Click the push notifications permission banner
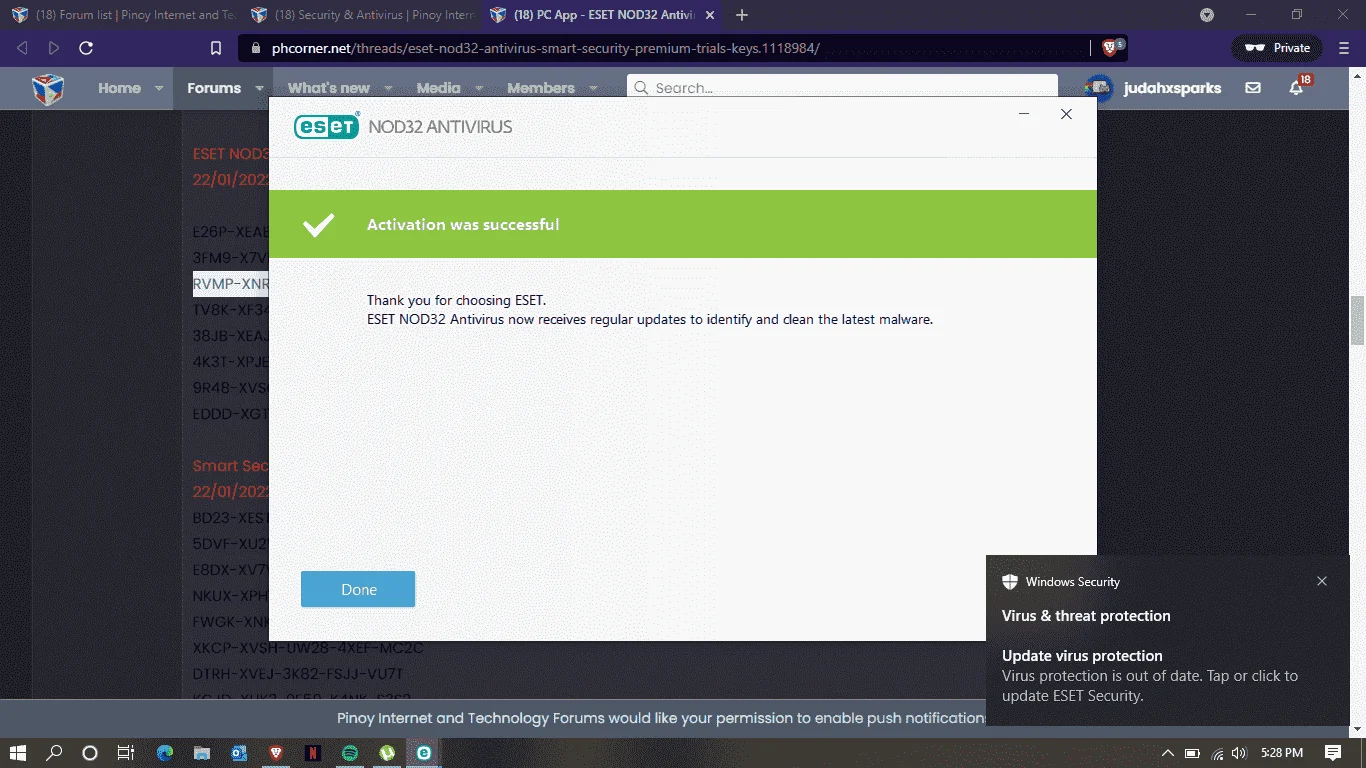Image resolution: width=1366 pixels, height=768 pixels. [x=660, y=718]
